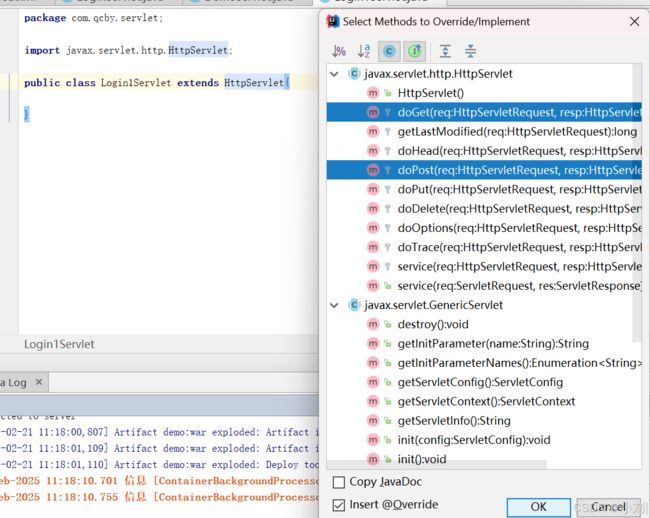Click the method icon beside doOptions
The image size is (650, 518).
pyautogui.click(x=373, y=228)
